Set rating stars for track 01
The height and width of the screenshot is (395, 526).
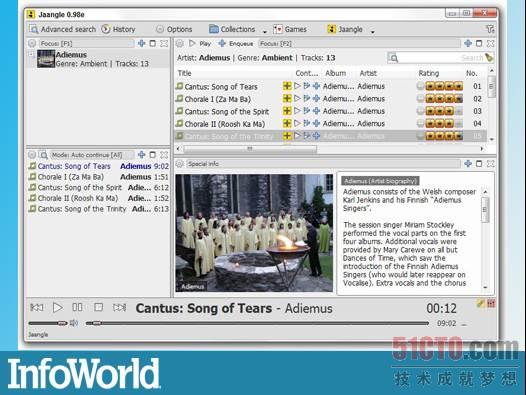(444, 86)
